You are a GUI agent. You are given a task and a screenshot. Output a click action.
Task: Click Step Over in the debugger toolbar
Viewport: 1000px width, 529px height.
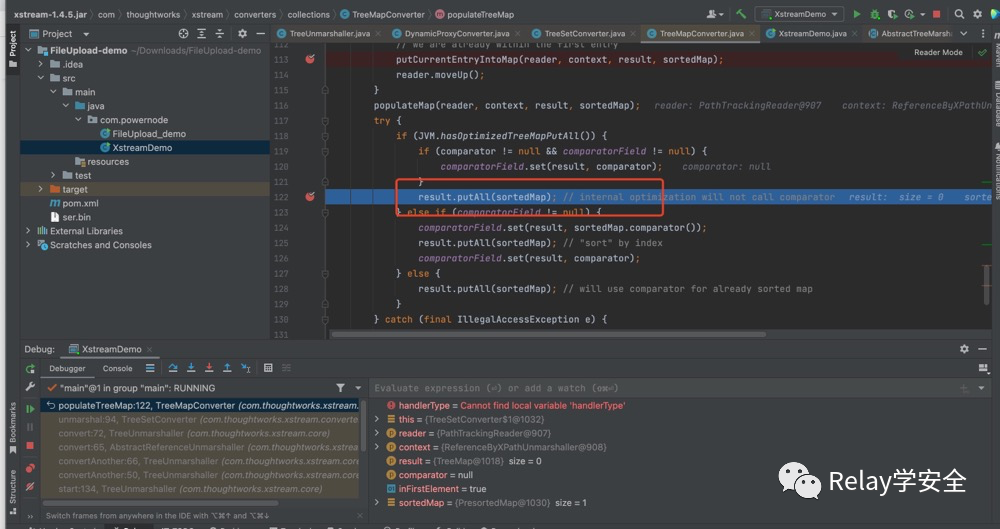(173, 368)
